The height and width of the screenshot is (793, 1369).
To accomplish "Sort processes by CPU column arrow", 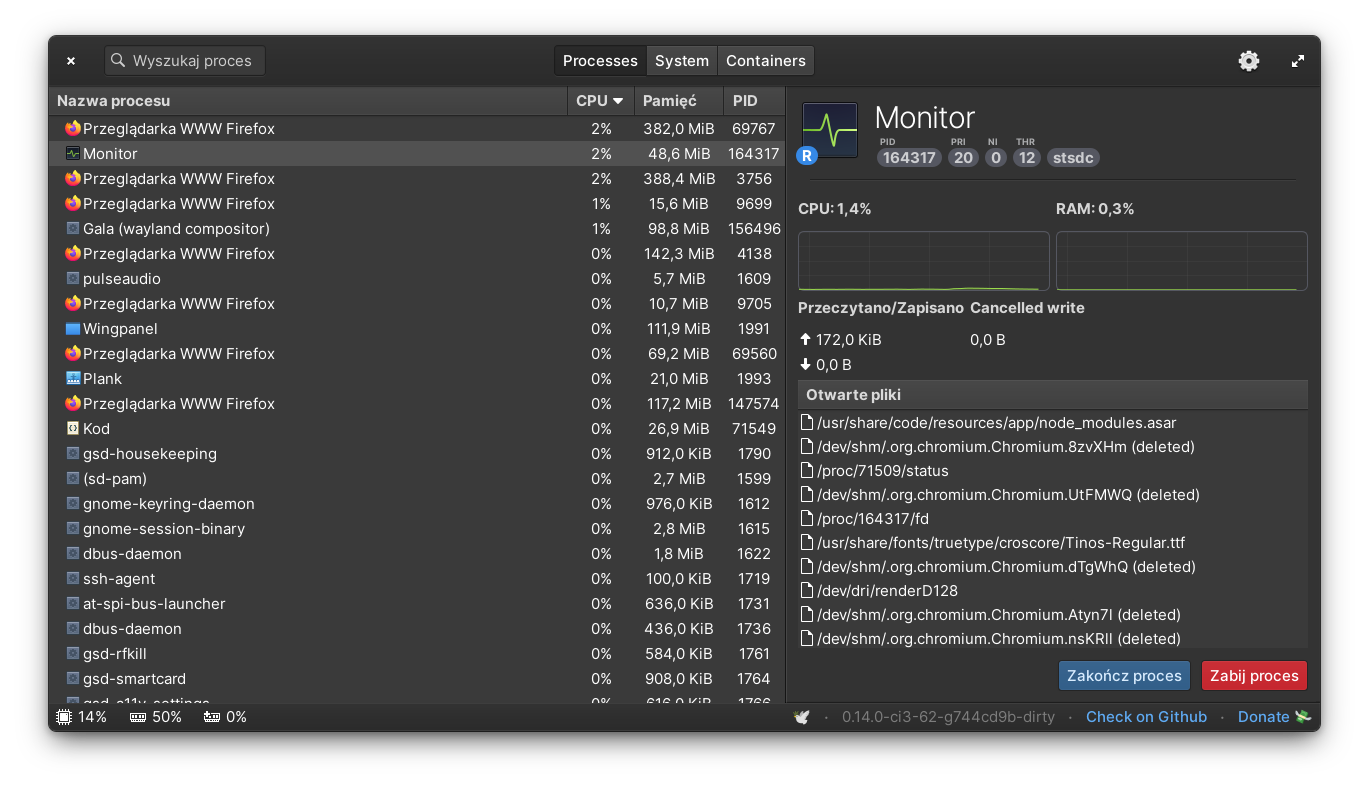I will 618,101.
